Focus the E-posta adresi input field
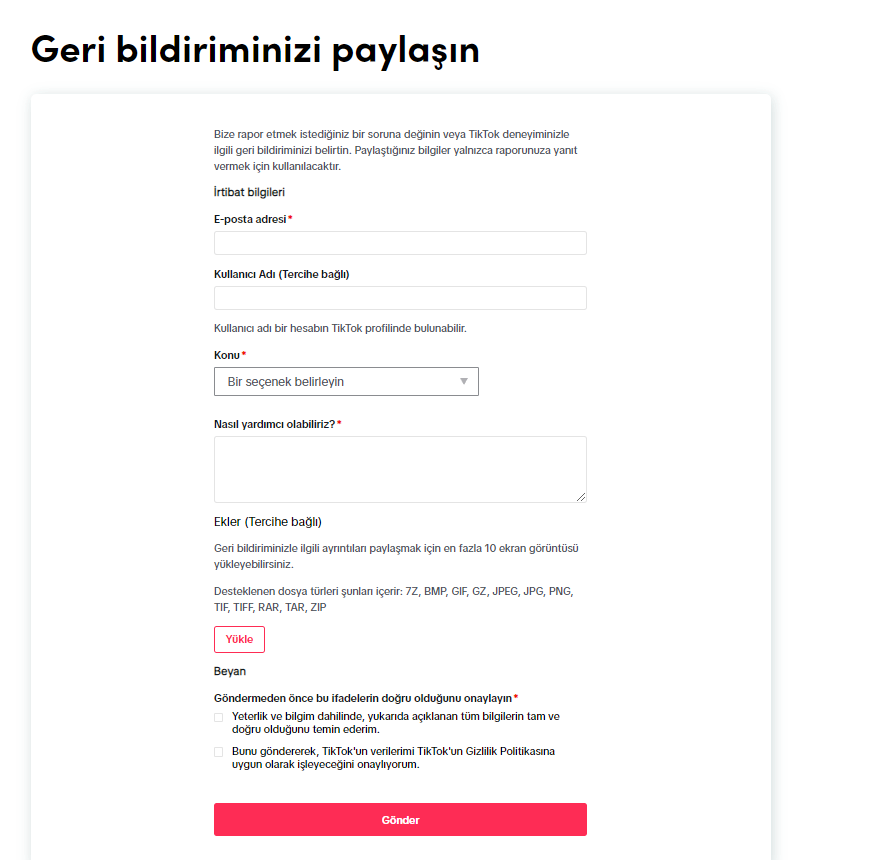This screenshot has height=860, width=871. [x=400, y=242]
